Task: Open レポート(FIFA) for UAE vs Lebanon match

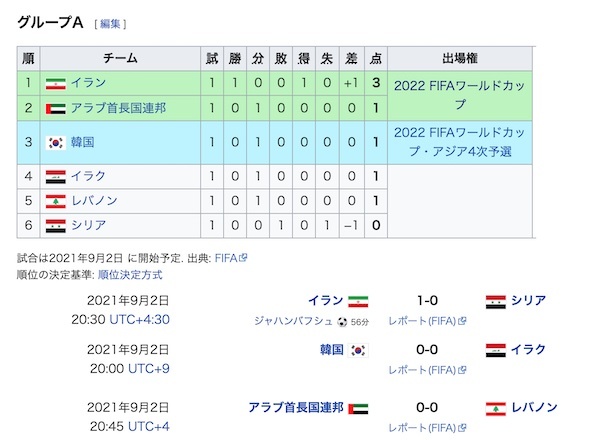Action: tap(422, 428)
